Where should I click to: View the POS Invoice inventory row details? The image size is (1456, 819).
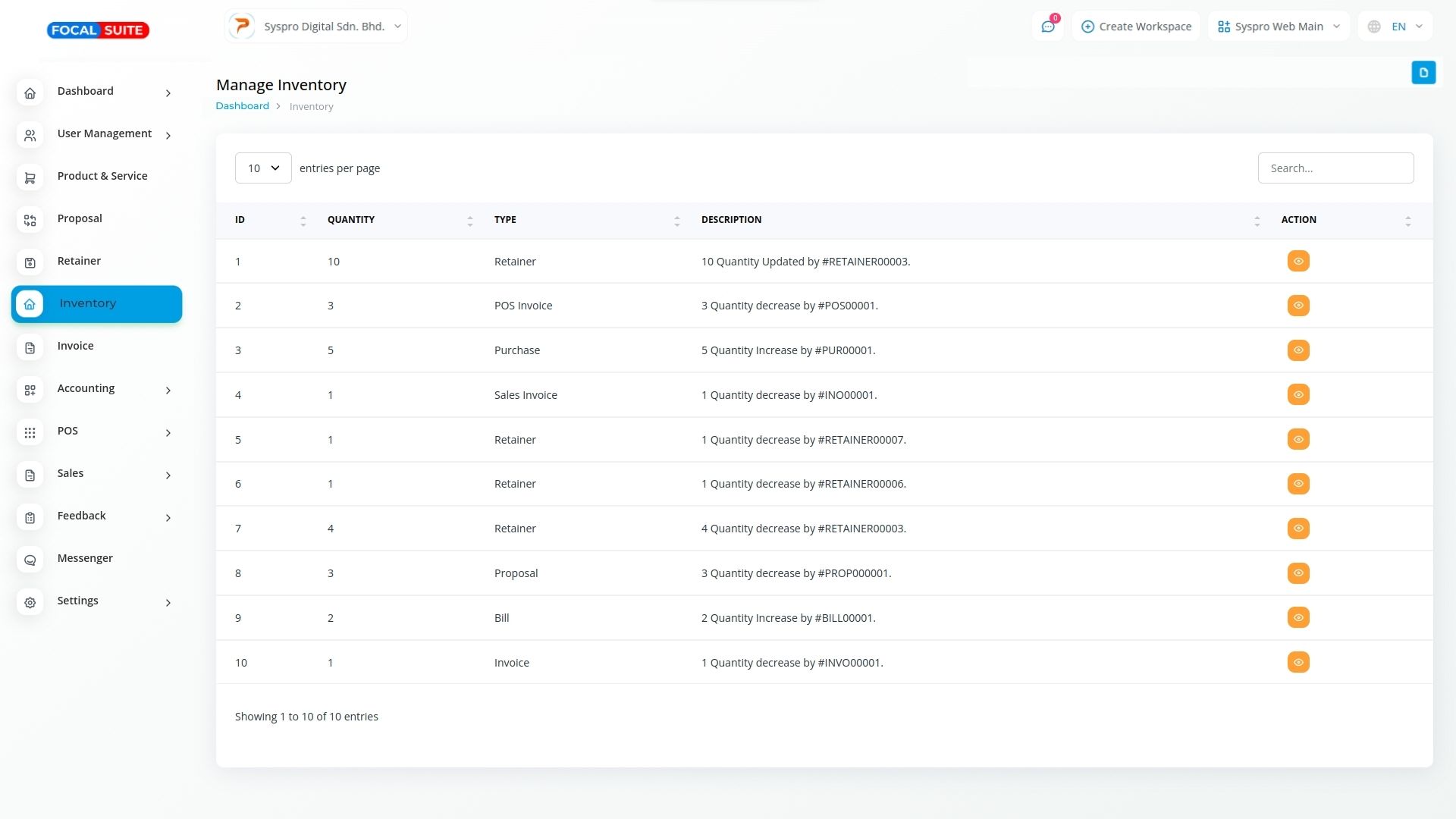pos(1298,306)
